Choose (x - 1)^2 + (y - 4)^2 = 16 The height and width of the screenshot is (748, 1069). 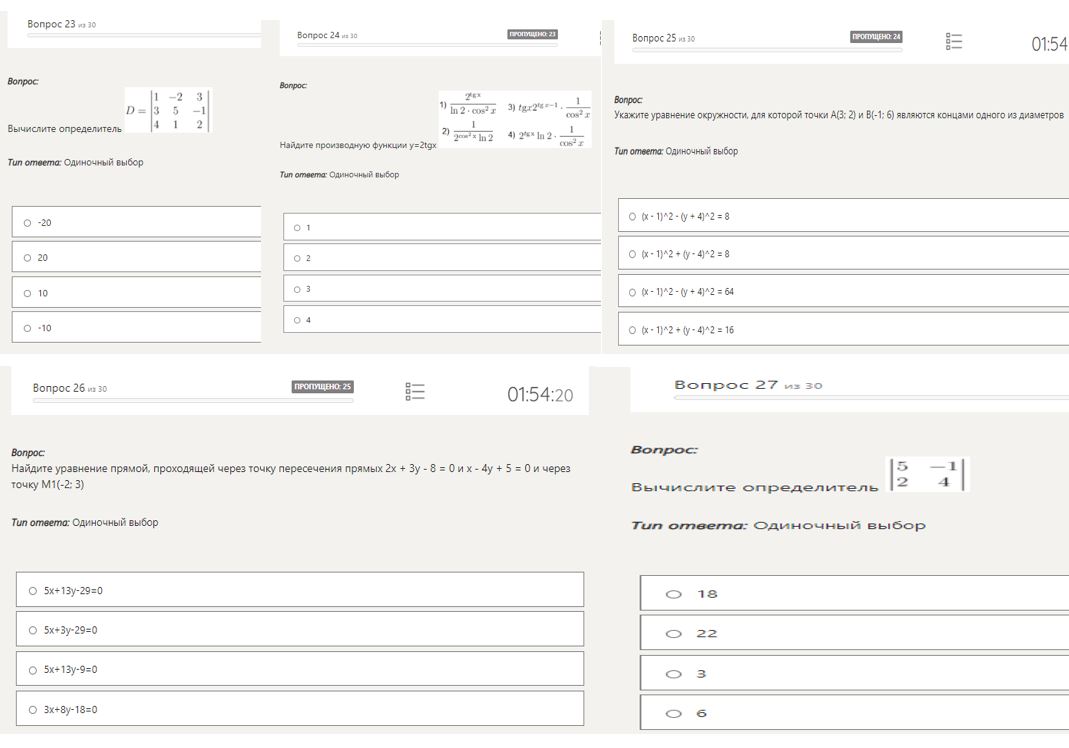click(x=632, y=329)
